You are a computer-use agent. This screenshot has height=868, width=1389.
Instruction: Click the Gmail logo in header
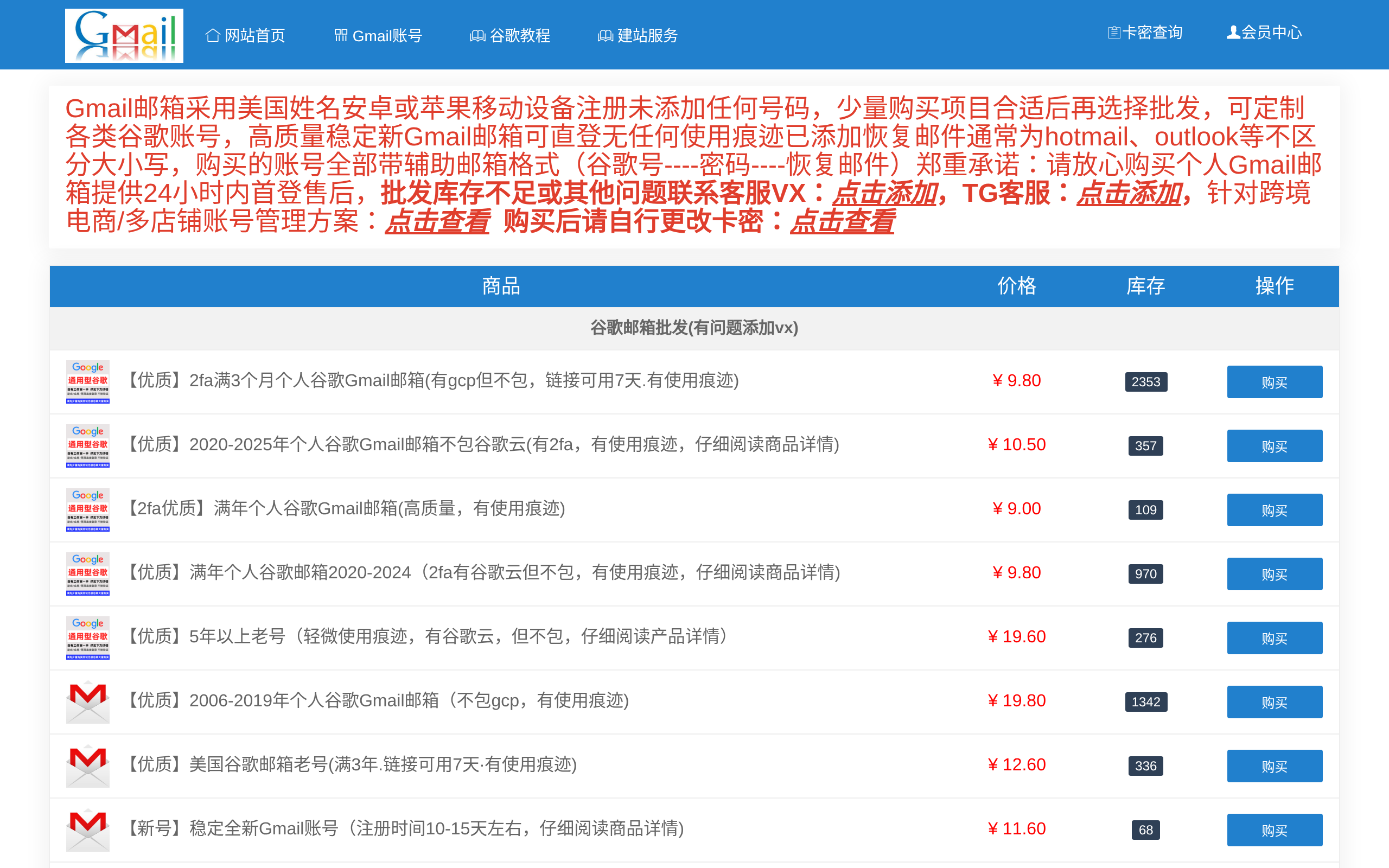[124, 36]
